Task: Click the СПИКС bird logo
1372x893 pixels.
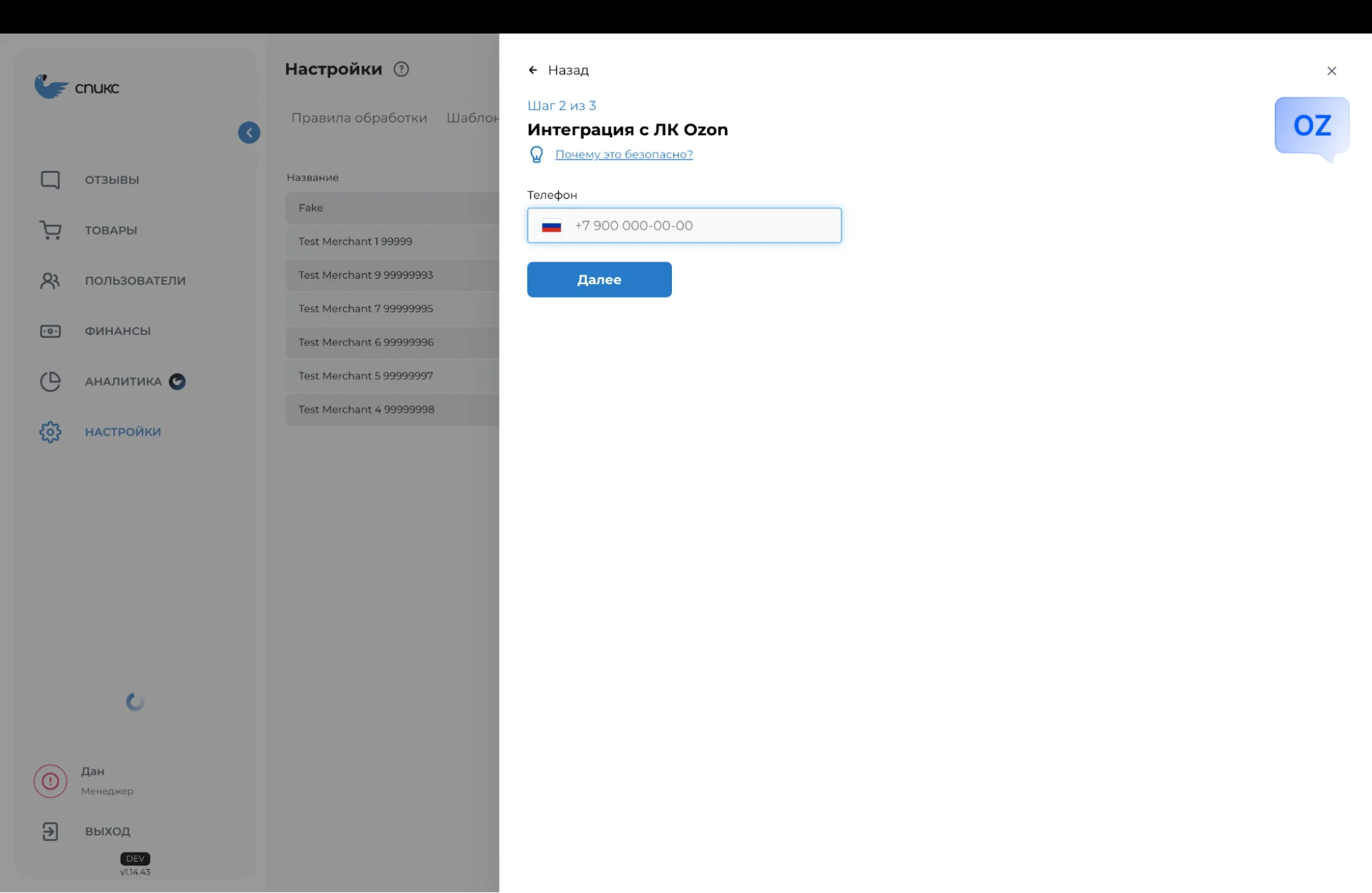Action: coord(52,86)
